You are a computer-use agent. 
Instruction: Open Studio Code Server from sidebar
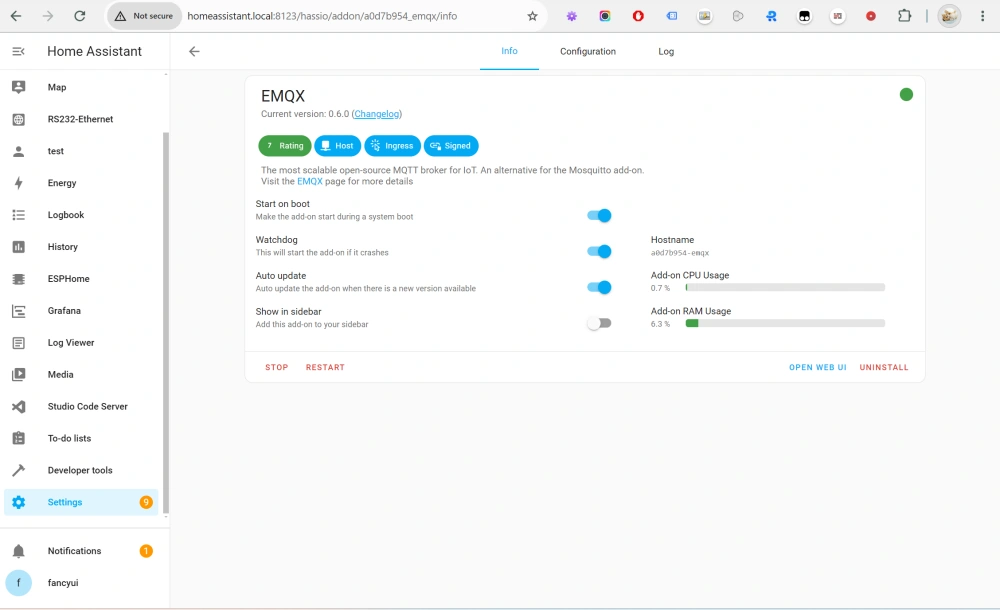coord(81,406)
